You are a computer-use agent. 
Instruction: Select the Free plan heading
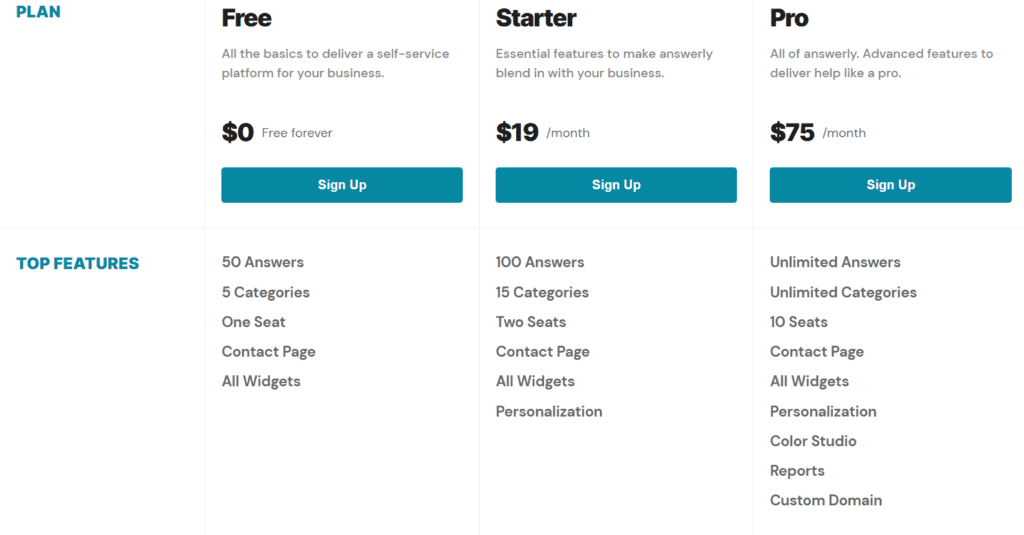[x=246, y=18]
